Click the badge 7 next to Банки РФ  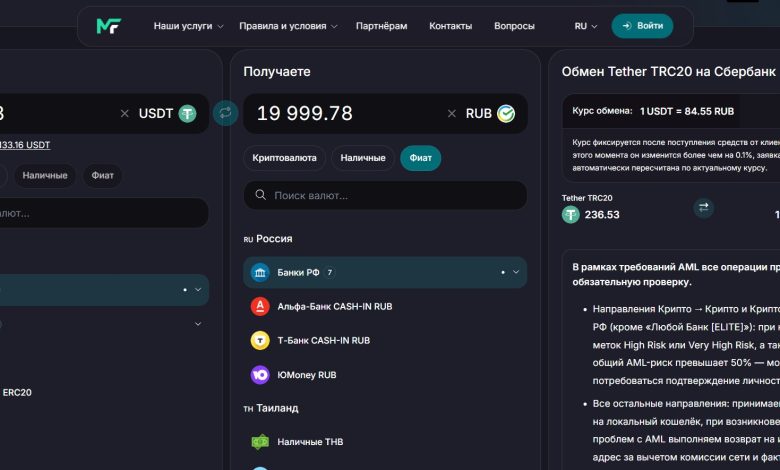pyautogui.click(x=329, y=273)
